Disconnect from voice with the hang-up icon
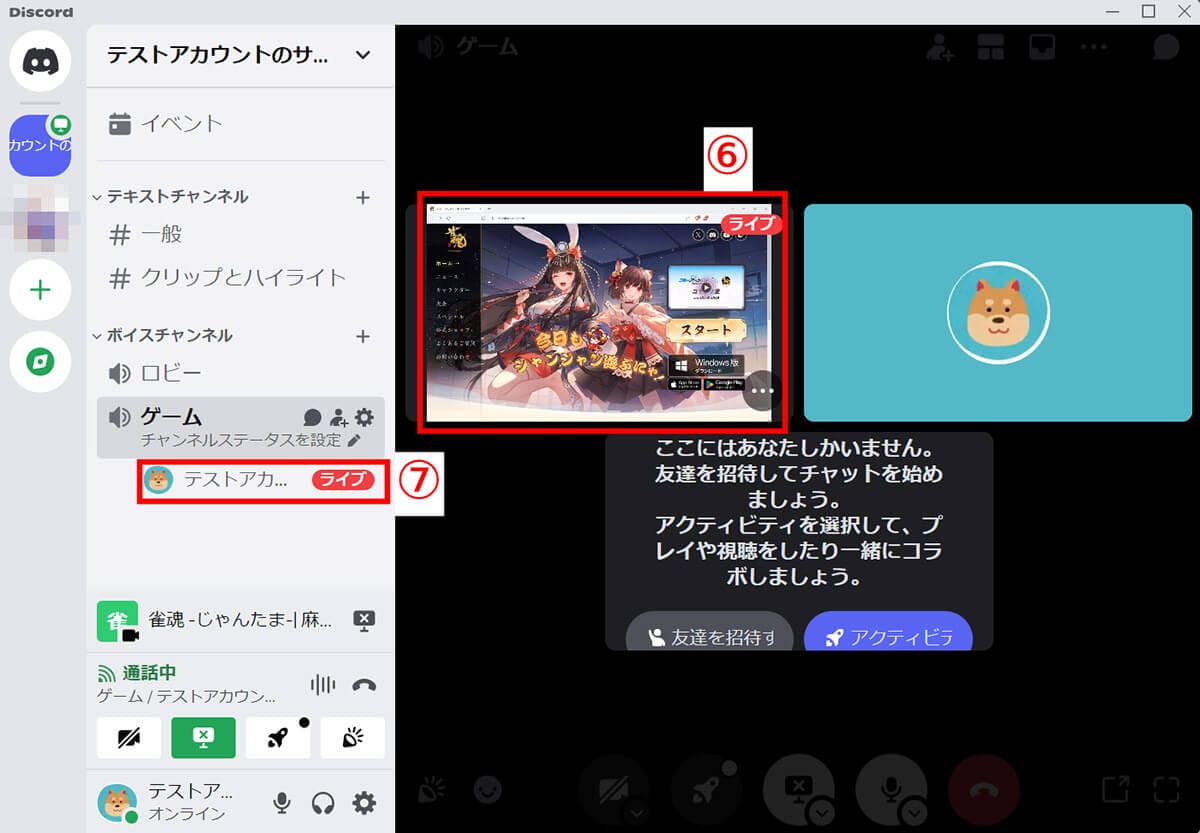The image size is (1200, 833). click(364, 686)
